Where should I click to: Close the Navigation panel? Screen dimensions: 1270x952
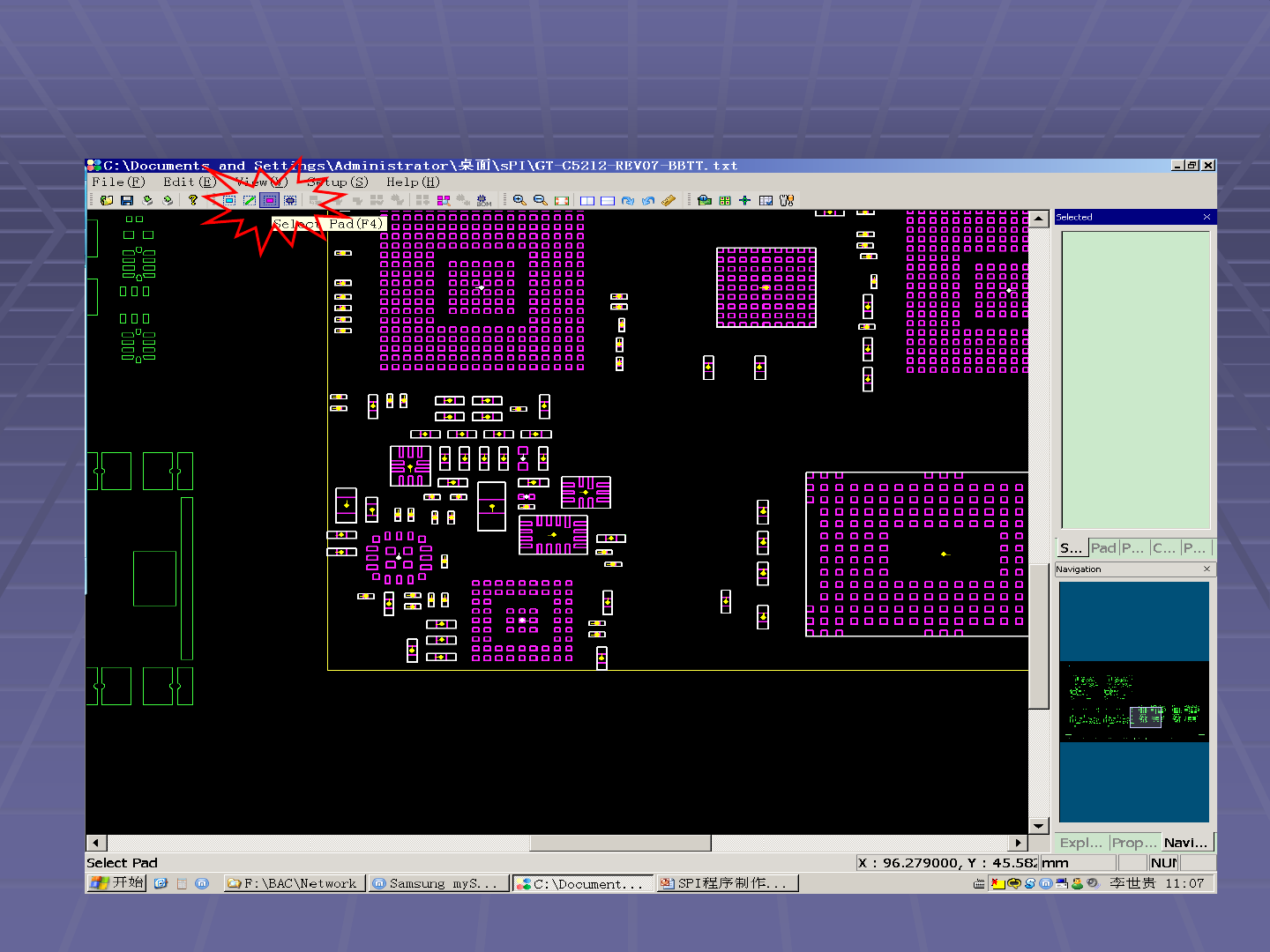pyautogui.click(x=1206, y=569)
